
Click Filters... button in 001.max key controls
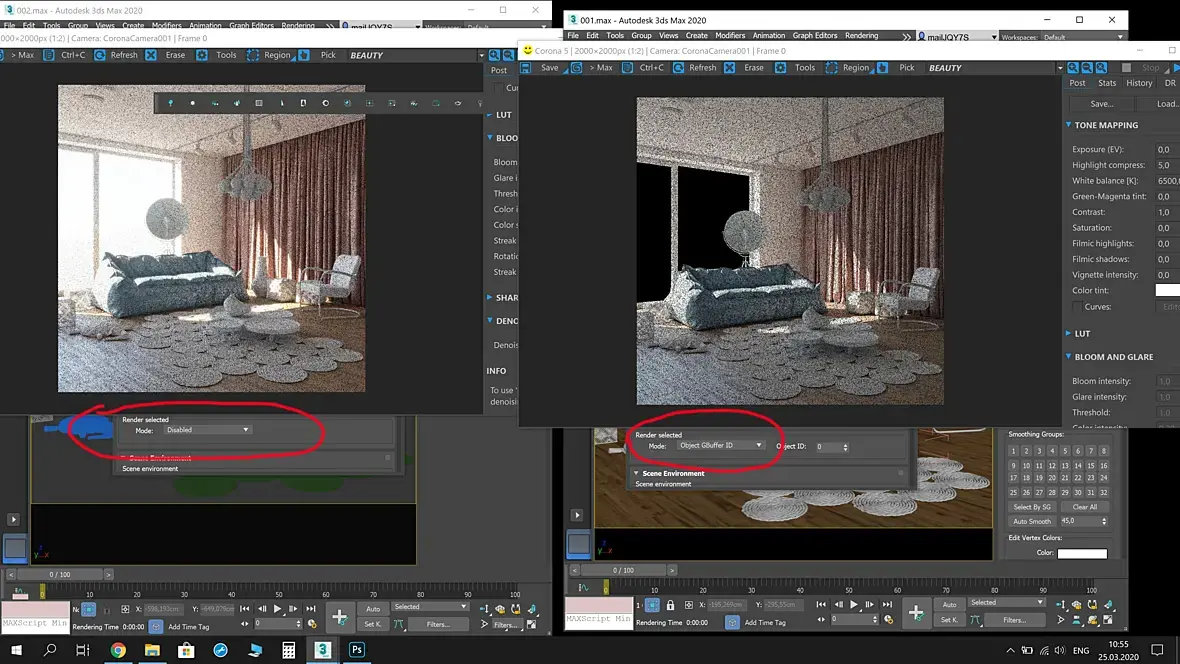(x=1014, y=620)
